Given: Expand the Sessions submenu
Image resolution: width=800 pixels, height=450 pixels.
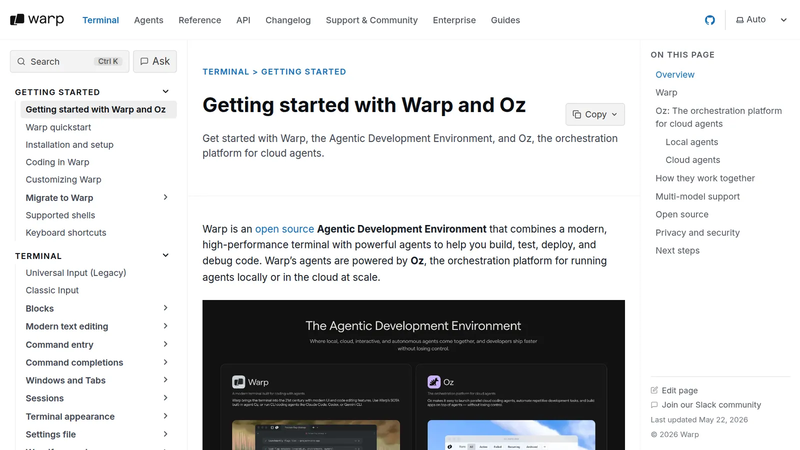Looking at the screenshot, I should pyautogui.click(x=165, y=397).
